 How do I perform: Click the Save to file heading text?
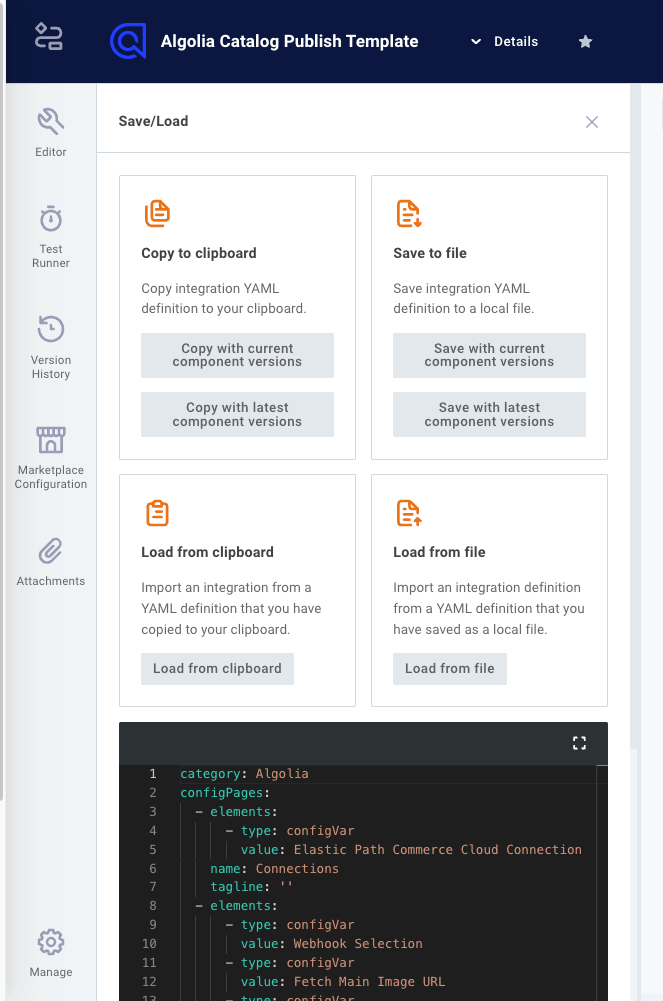(x=430, y=253)
